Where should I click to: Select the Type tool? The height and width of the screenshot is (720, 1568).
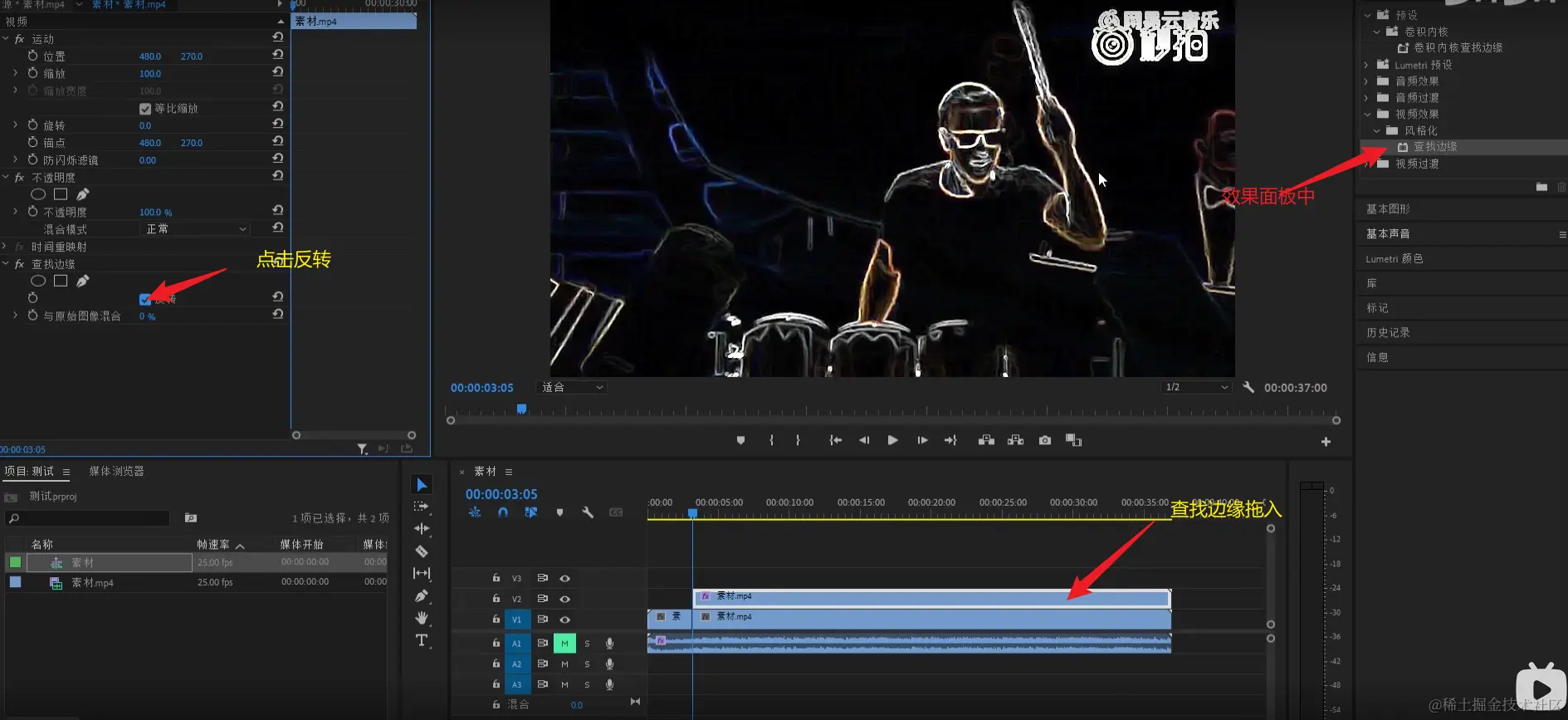(x=422, y=640)
